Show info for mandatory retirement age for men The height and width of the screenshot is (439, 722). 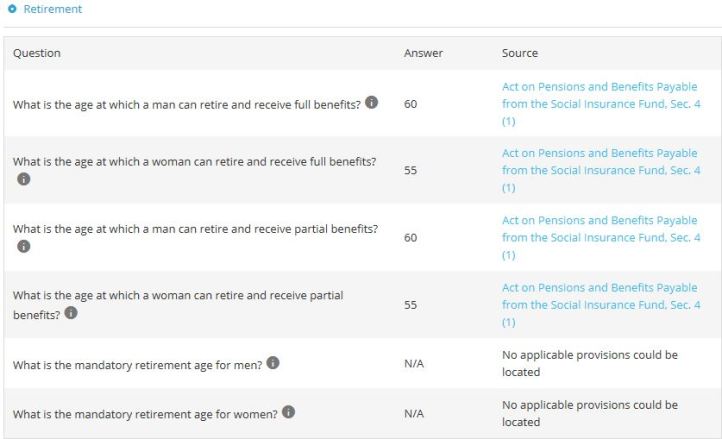tap(272, 363)
